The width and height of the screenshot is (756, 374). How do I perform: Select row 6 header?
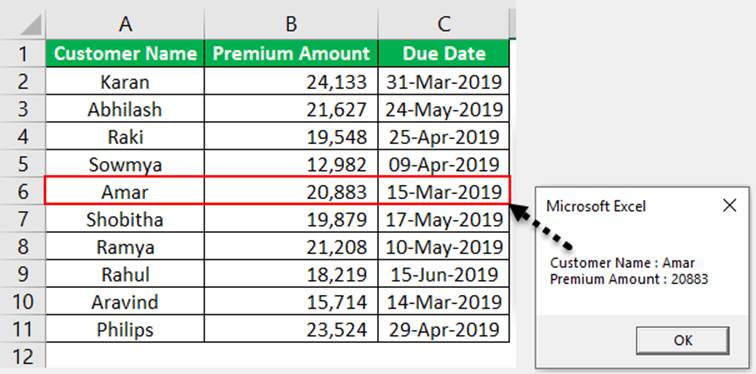22,192
